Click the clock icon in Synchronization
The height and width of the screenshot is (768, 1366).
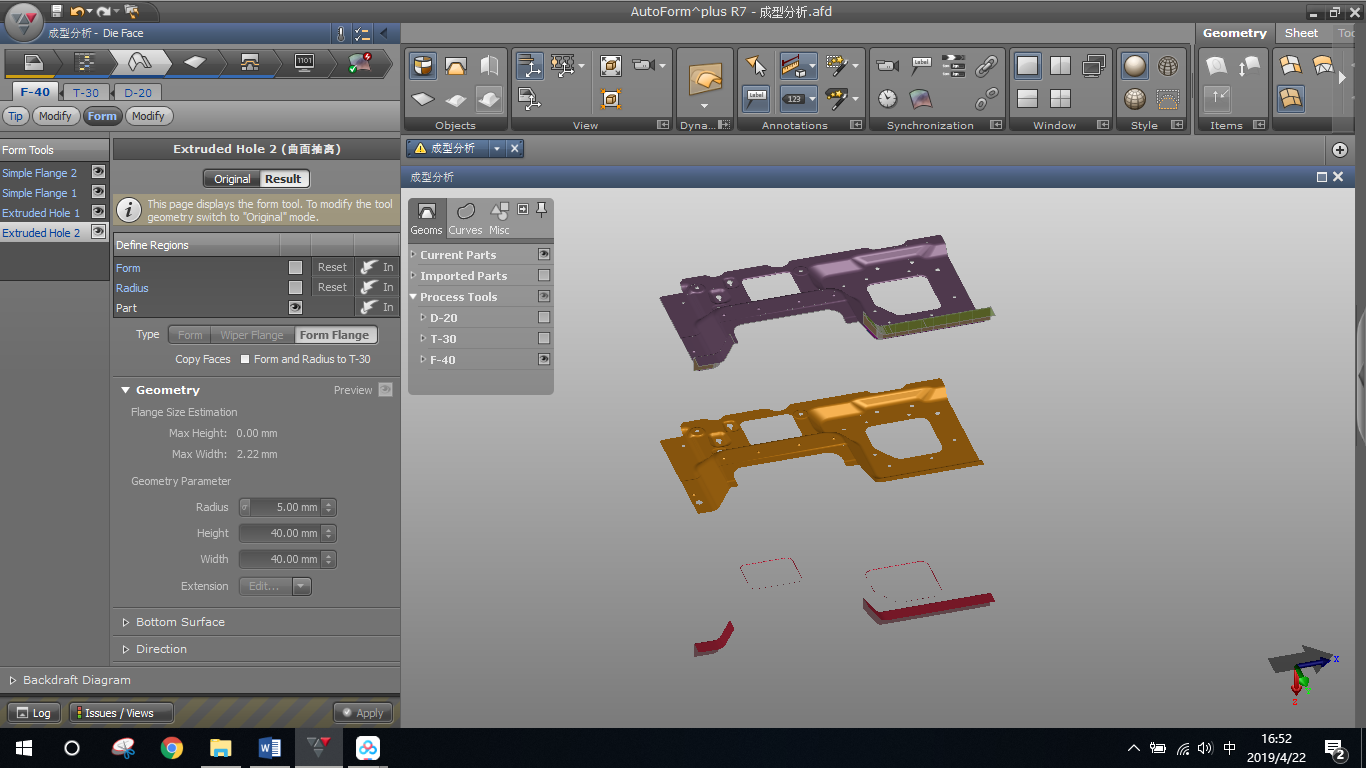(x=887, y=99)
